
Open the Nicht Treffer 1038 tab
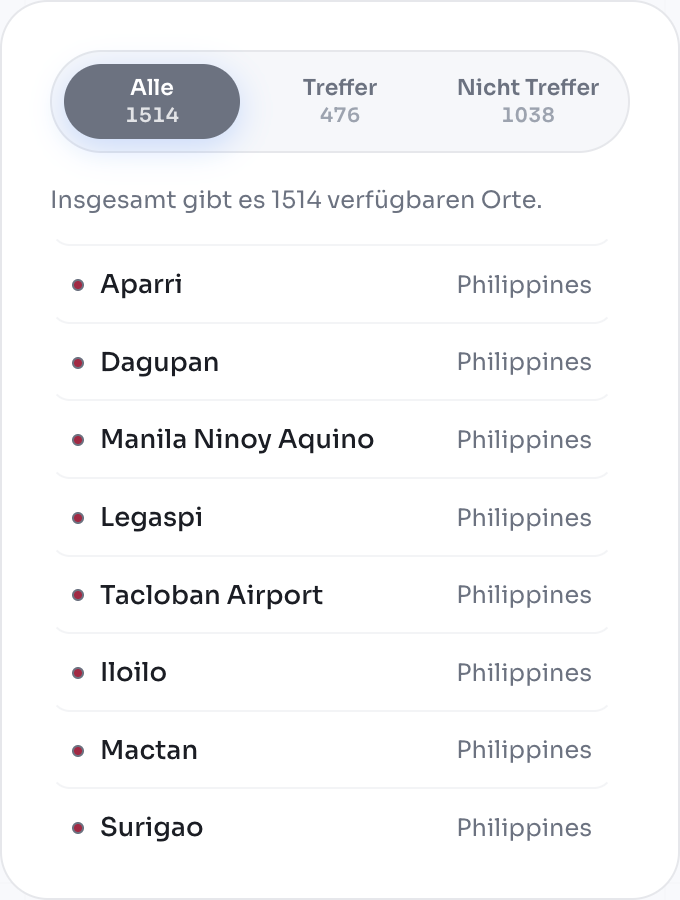(528, 101)
